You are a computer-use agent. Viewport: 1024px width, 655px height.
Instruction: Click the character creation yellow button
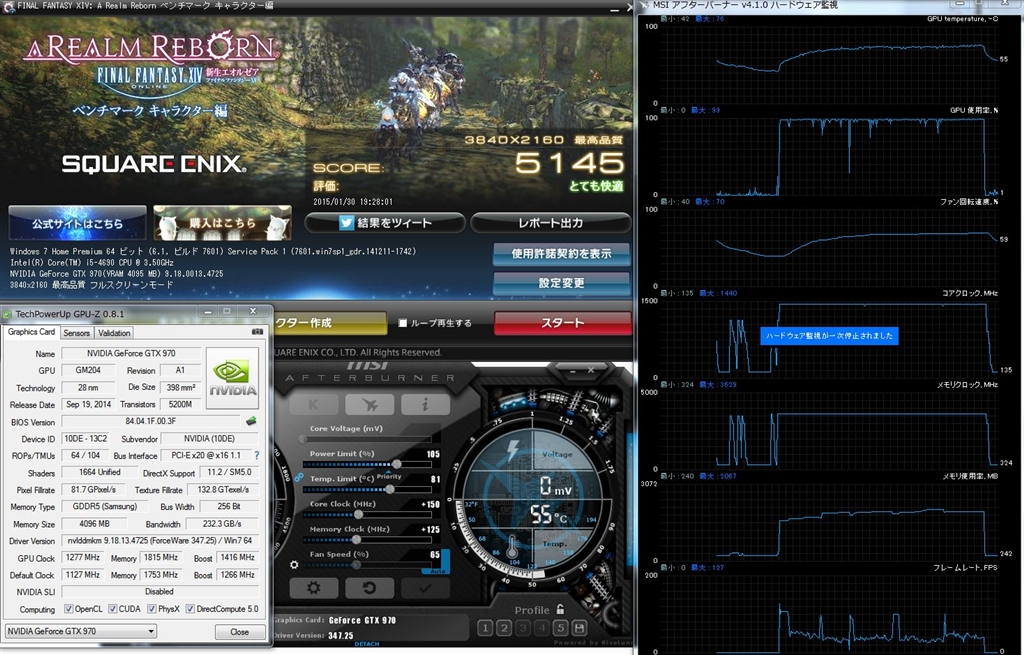pos(330,323)
